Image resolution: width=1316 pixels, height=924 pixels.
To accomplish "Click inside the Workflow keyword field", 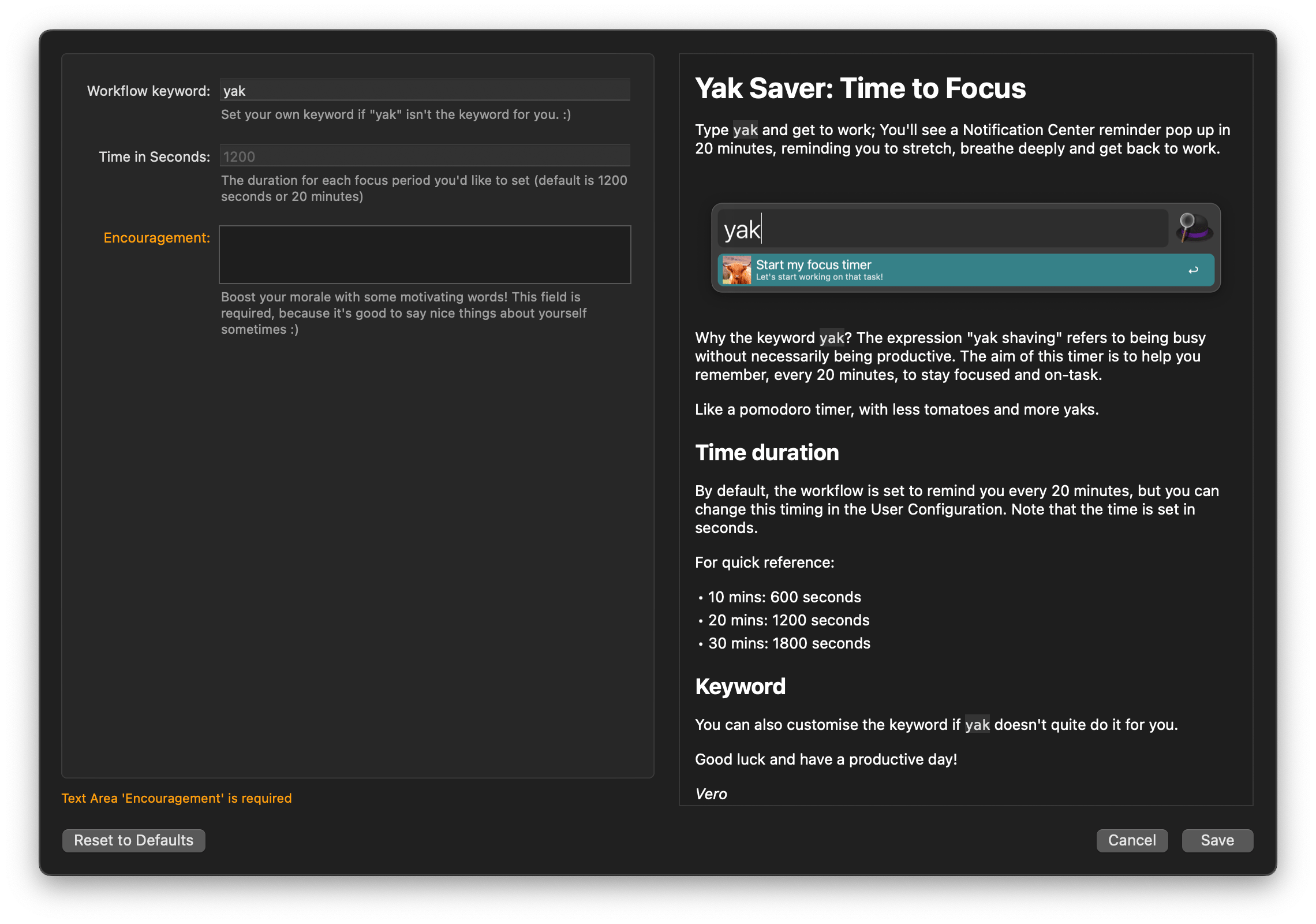I will coord(424,90).
